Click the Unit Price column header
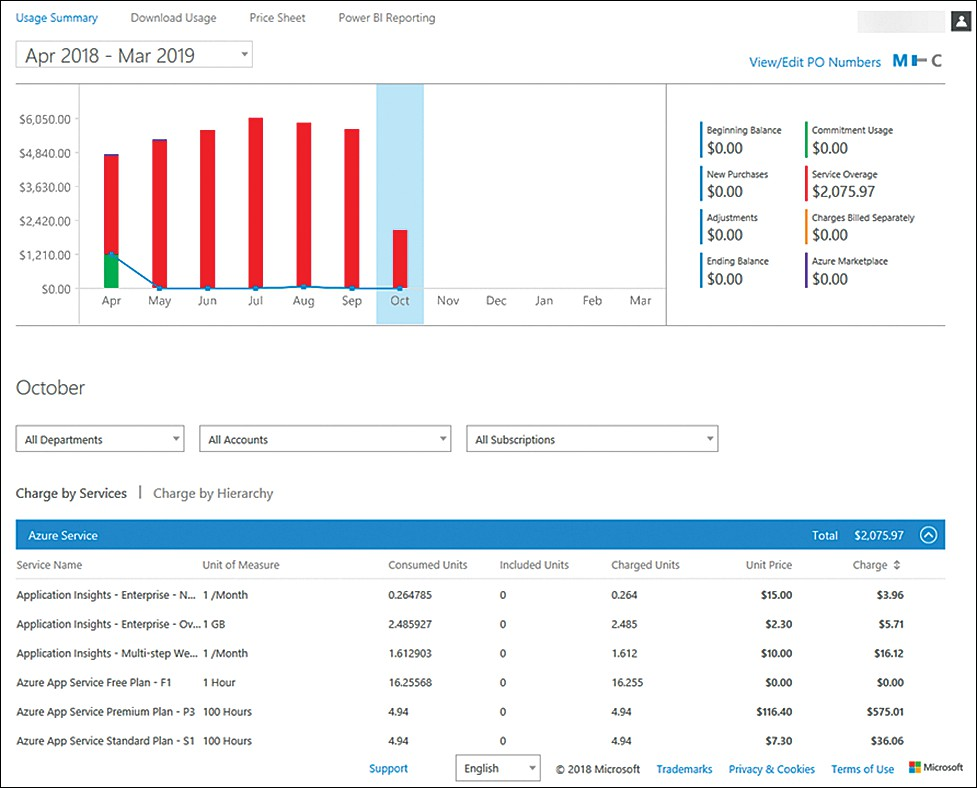 pos(769,565)
